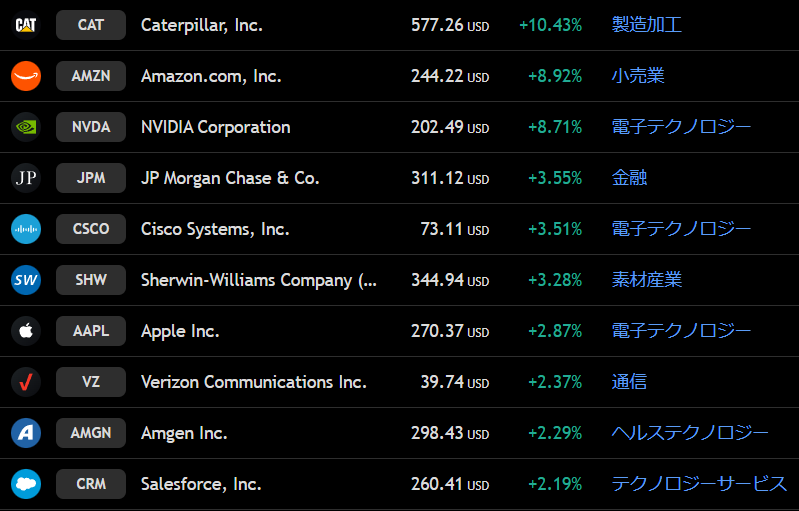Open the テクノロジーサービス sector link
The width and height of the screenshot is (799, 511).
coord(699,484)
